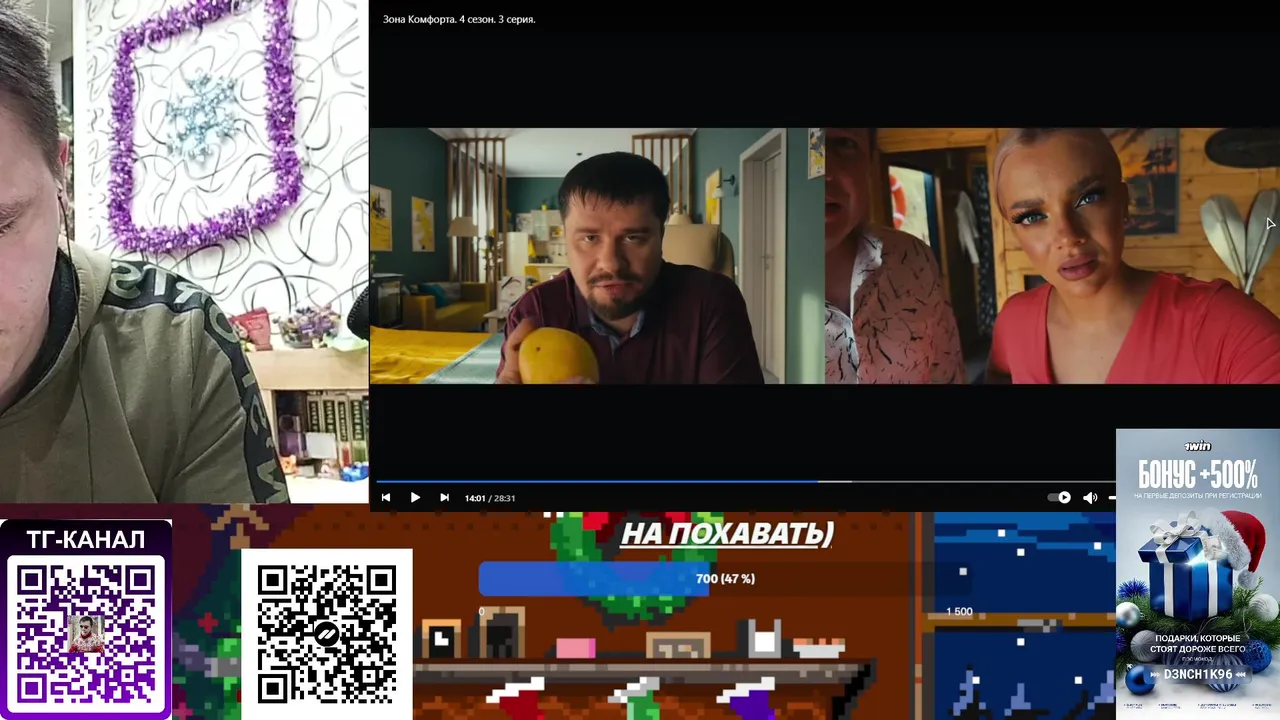Click the streamer webcam feed

tap(184, 251)
